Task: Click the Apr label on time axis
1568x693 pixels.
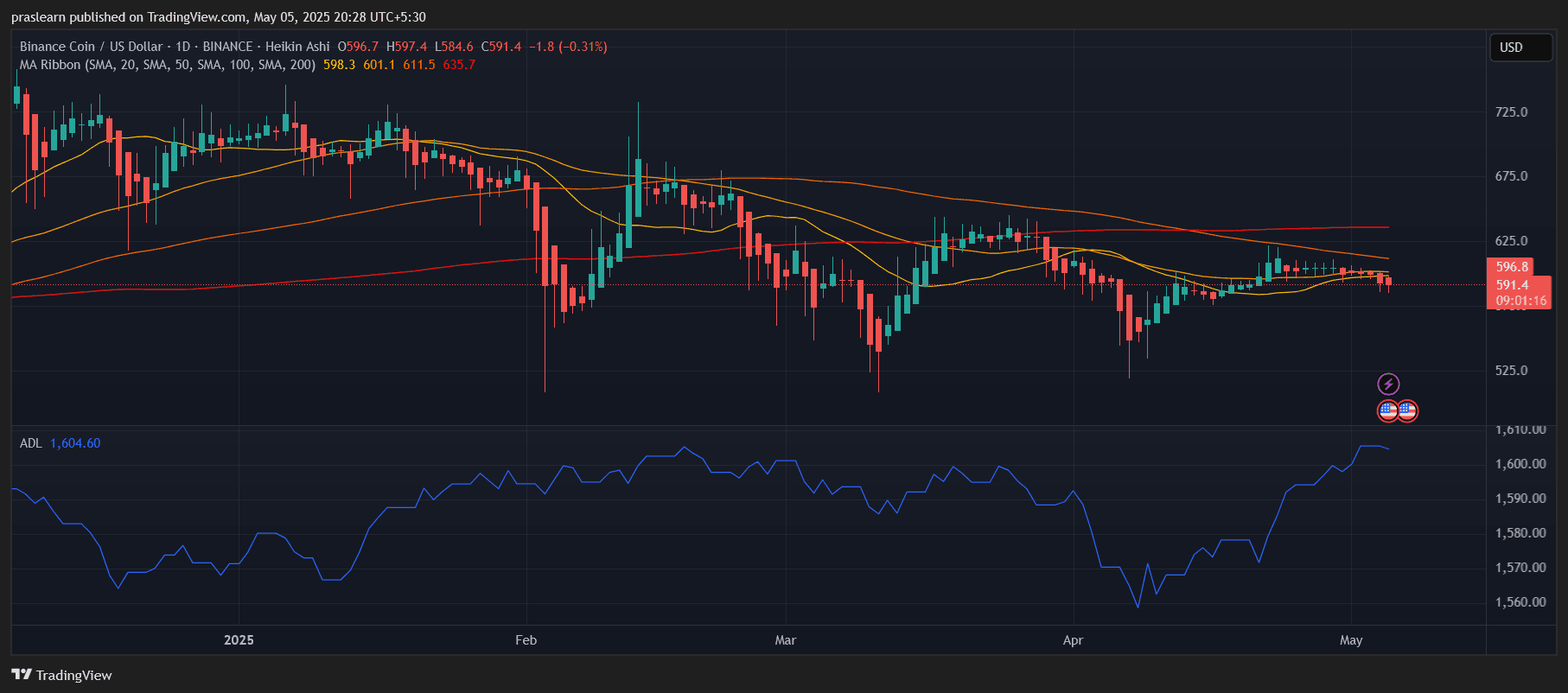Action: click(1073, 640)
